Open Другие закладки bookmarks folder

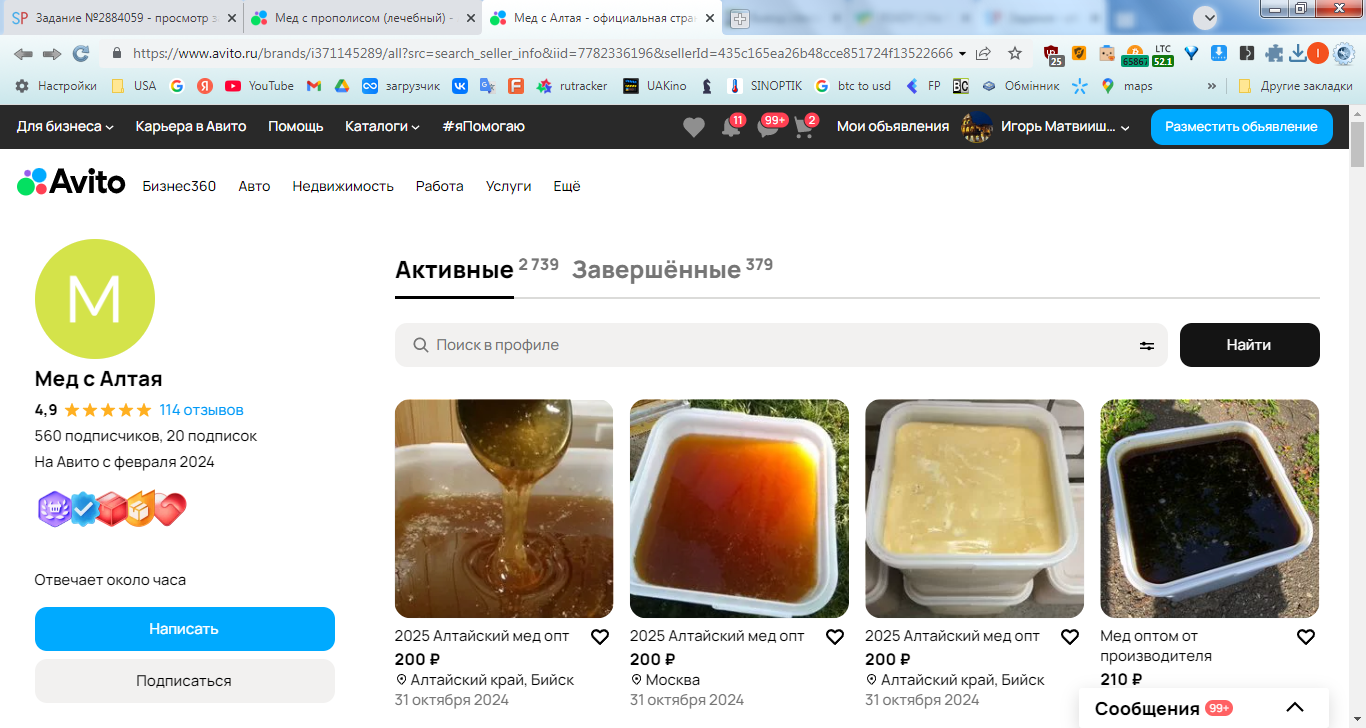point(1295,86)
